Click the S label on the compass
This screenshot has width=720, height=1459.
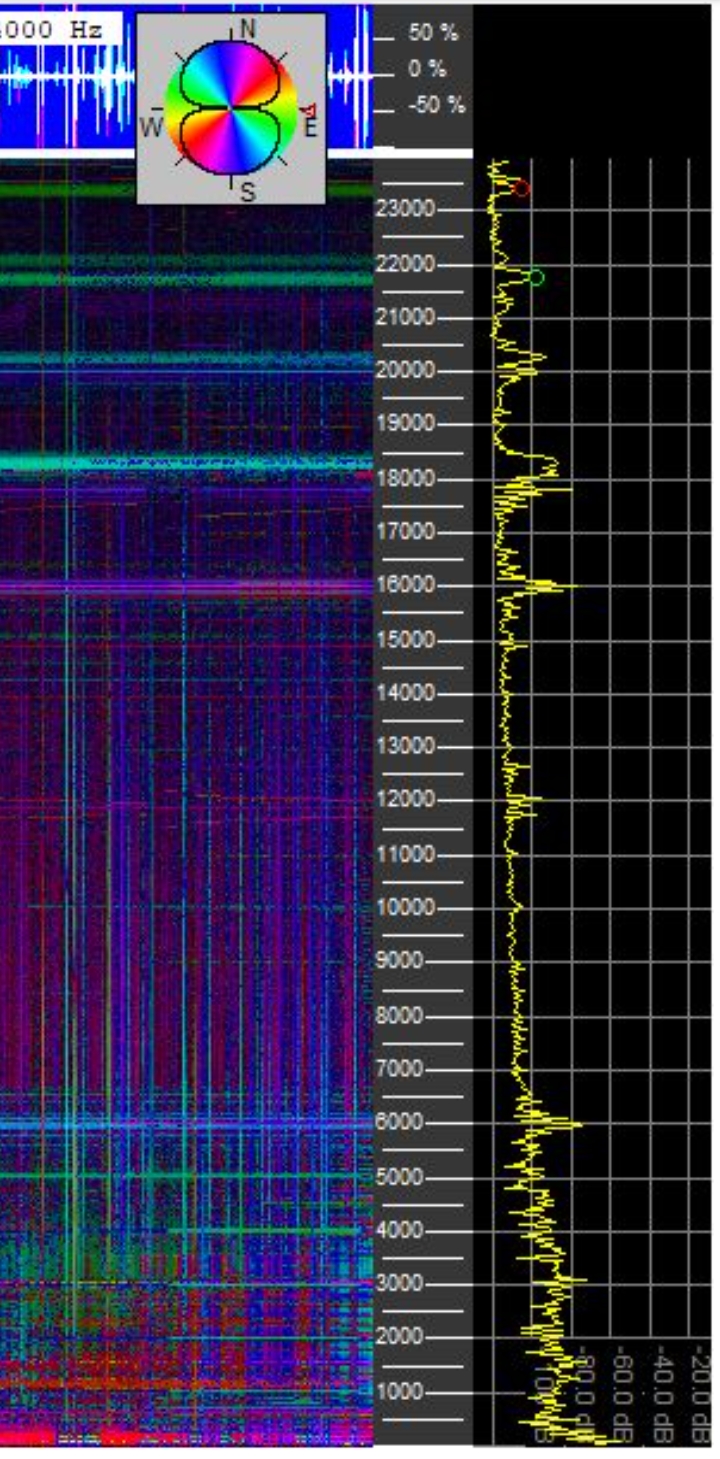click(247, 192)
